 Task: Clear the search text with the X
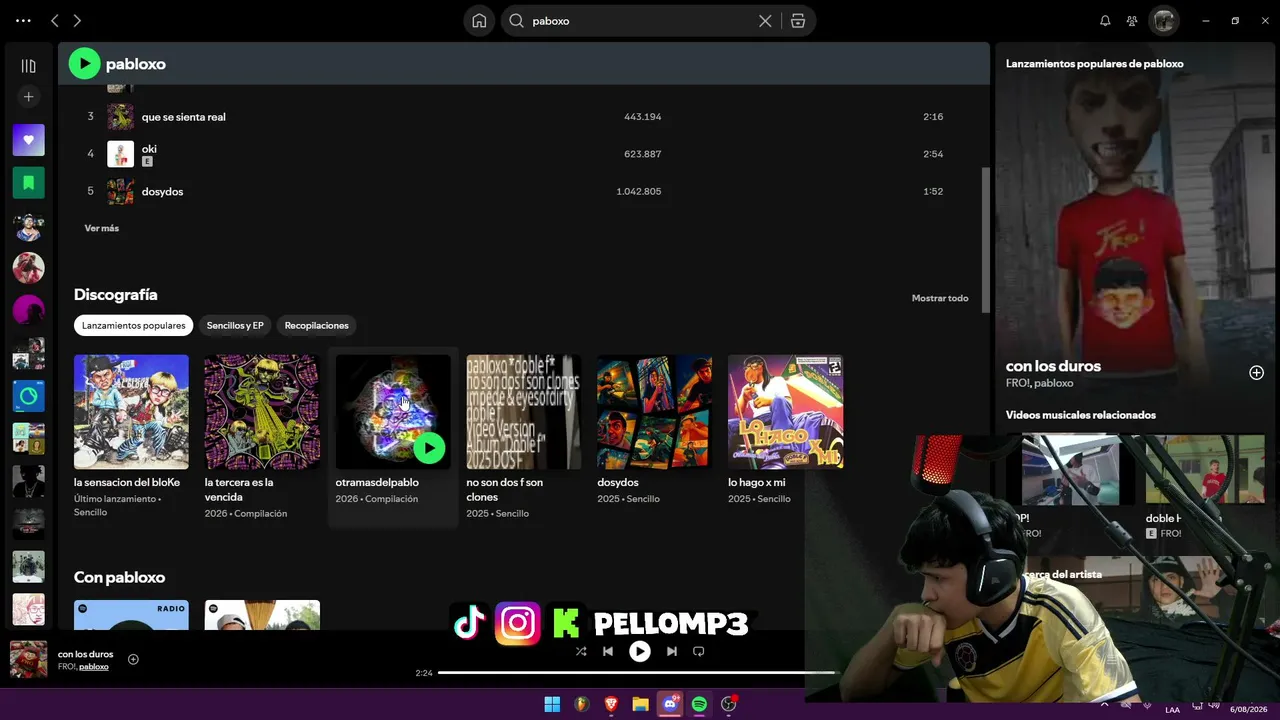765,21
